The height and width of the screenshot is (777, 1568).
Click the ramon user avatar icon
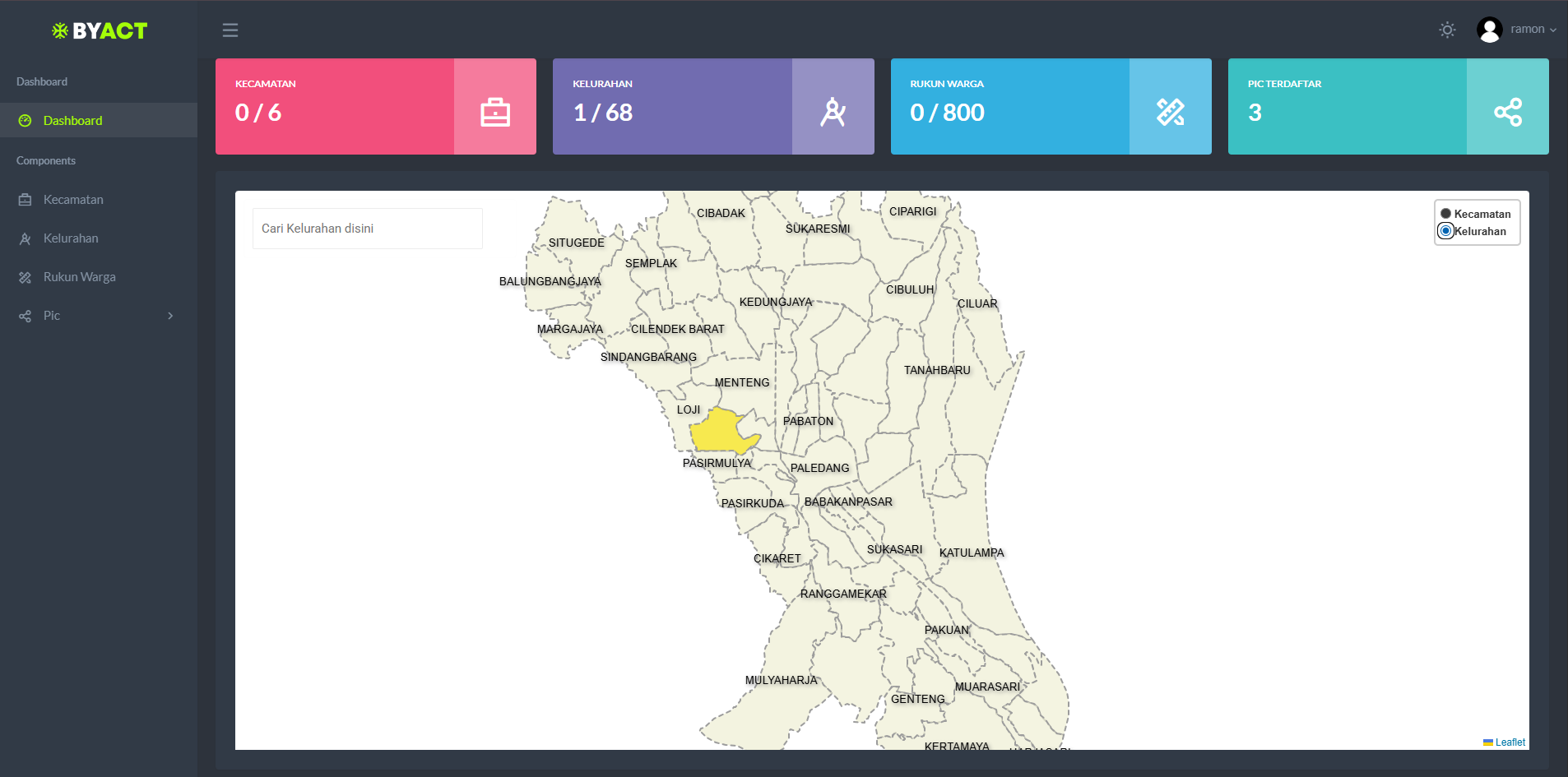1489,30
